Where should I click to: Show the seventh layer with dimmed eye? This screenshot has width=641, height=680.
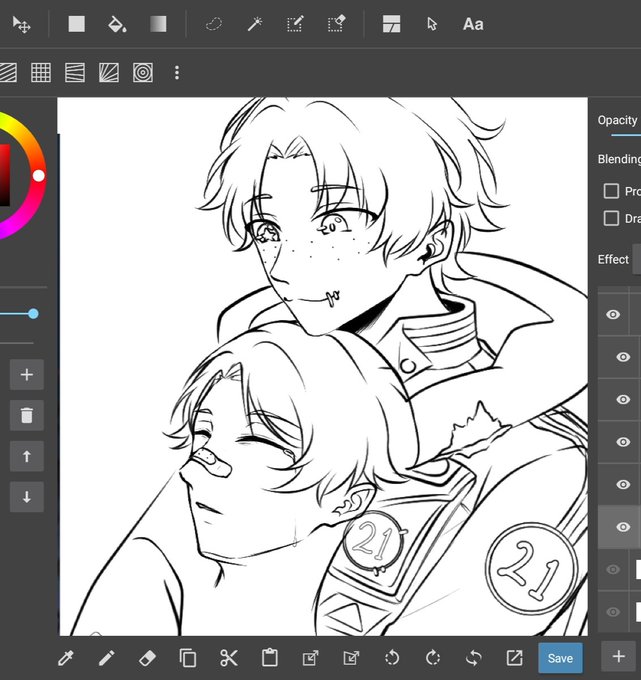pos(613,569)
